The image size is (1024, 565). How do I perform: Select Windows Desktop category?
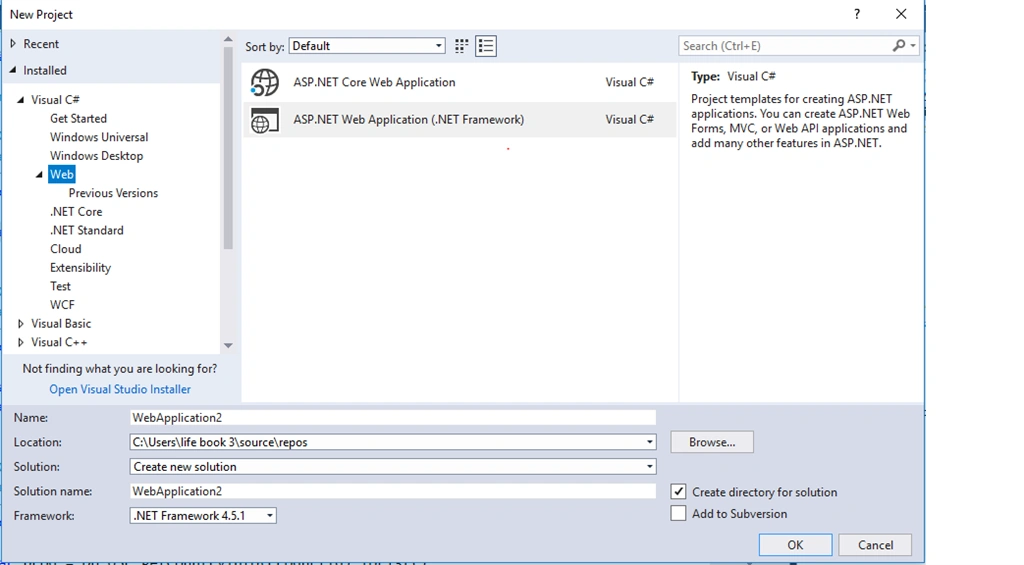point(97,155)
